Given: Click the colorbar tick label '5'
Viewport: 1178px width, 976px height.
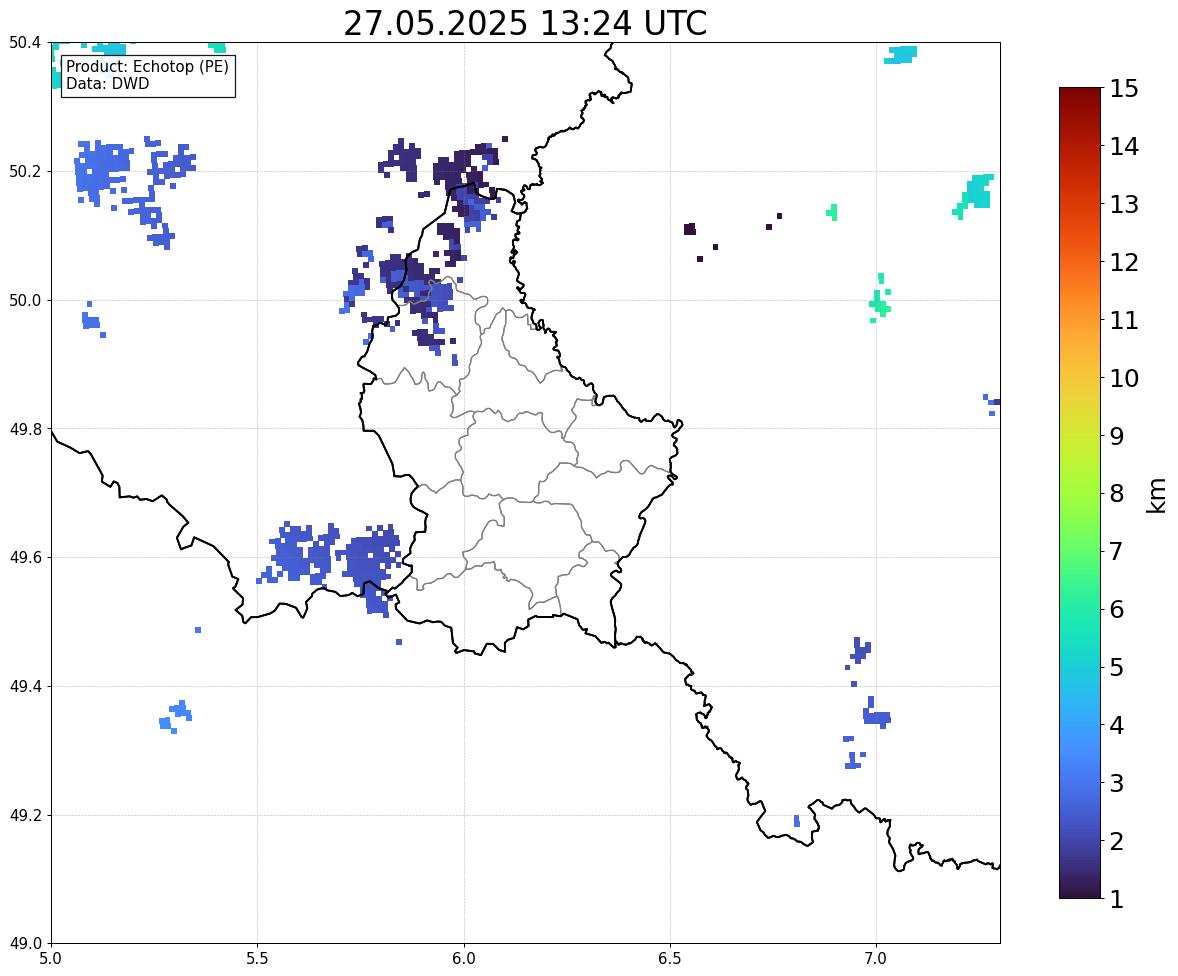Looking at the screenshot, I should 1117,667.
